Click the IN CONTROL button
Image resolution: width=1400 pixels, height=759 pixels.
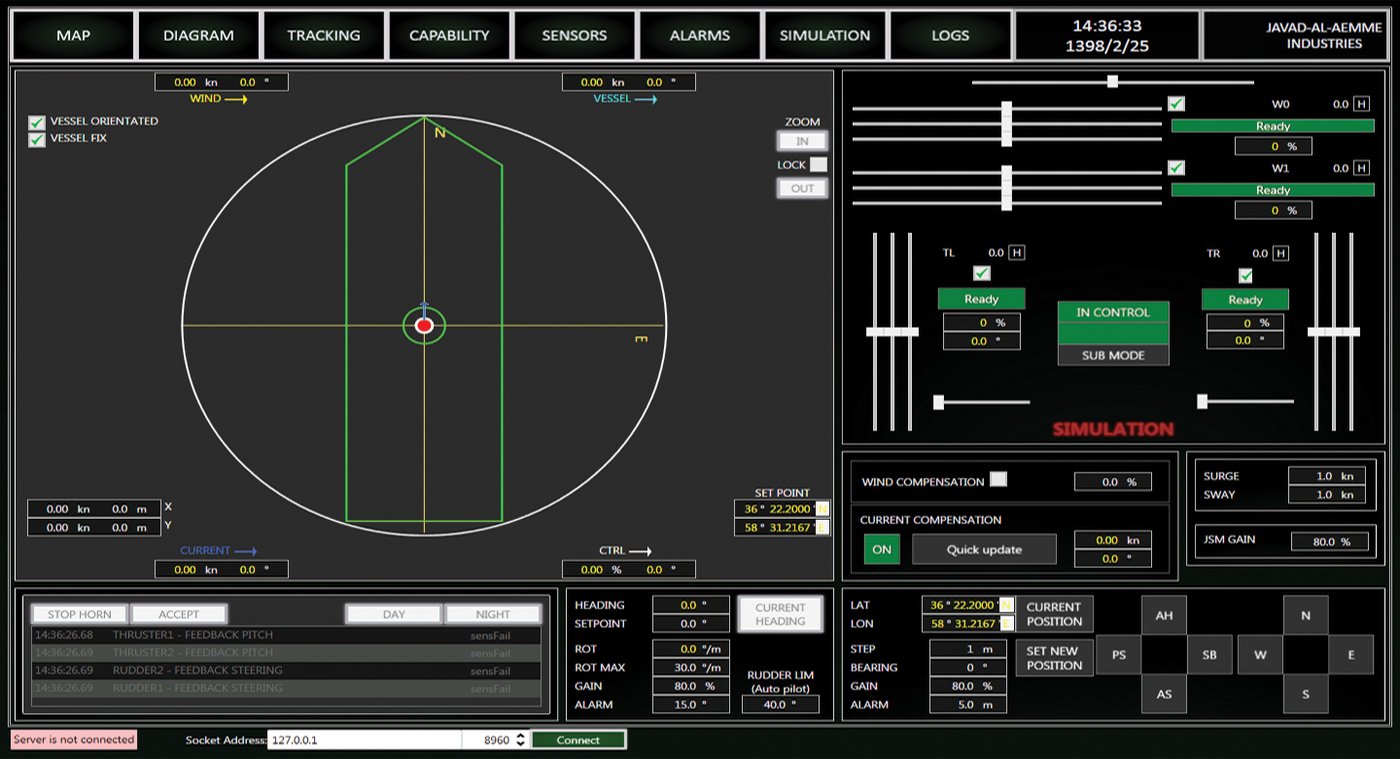click(x=1113, y=312)
